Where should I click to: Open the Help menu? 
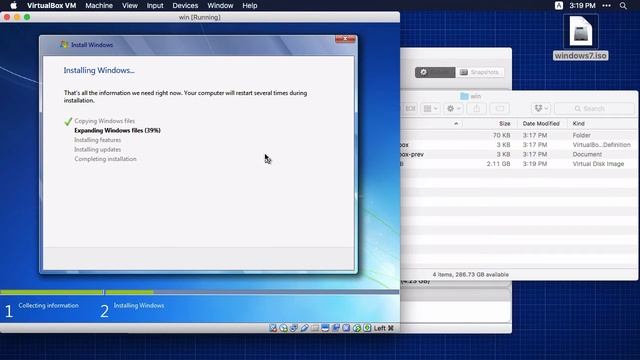(250, 6)
